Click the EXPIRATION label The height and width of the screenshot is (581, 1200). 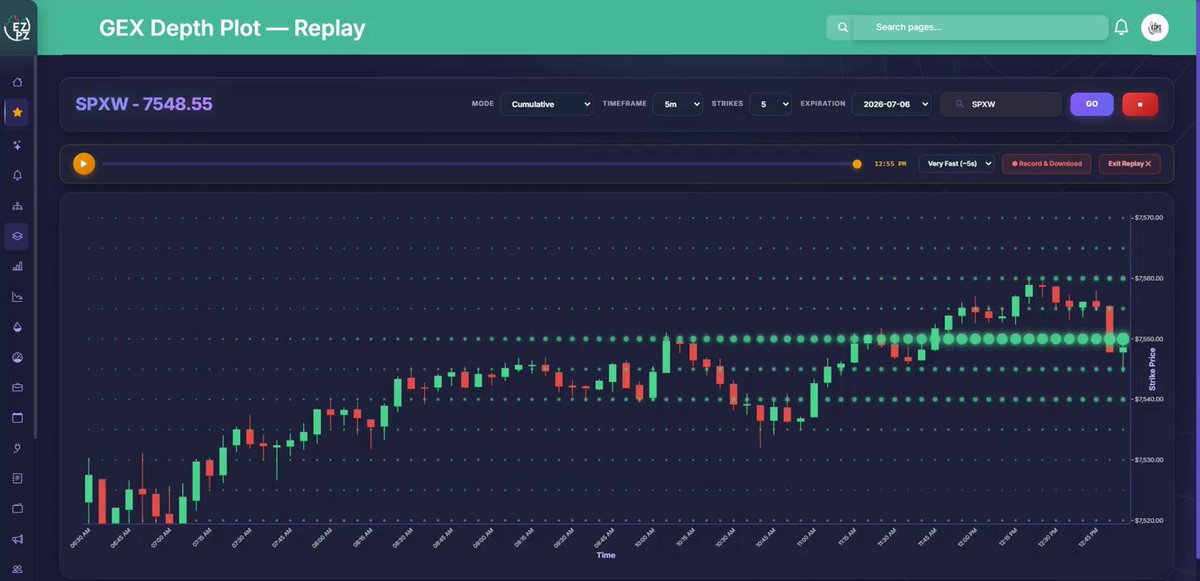[x=823, y=104]
